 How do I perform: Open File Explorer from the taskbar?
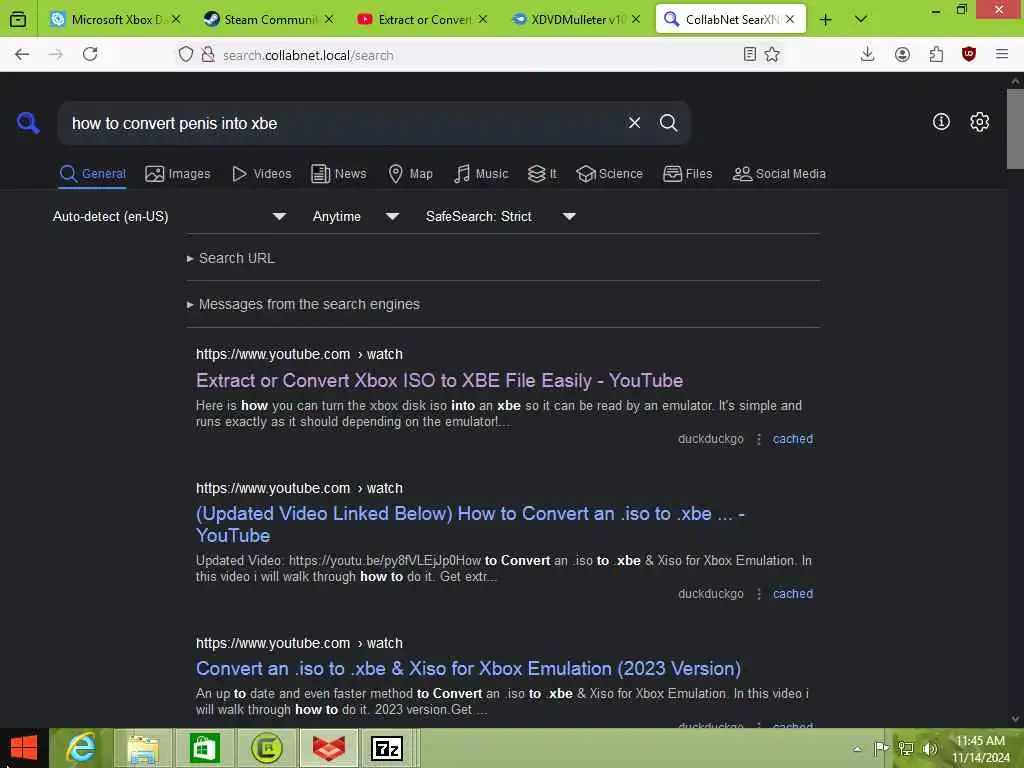(143, 748)
